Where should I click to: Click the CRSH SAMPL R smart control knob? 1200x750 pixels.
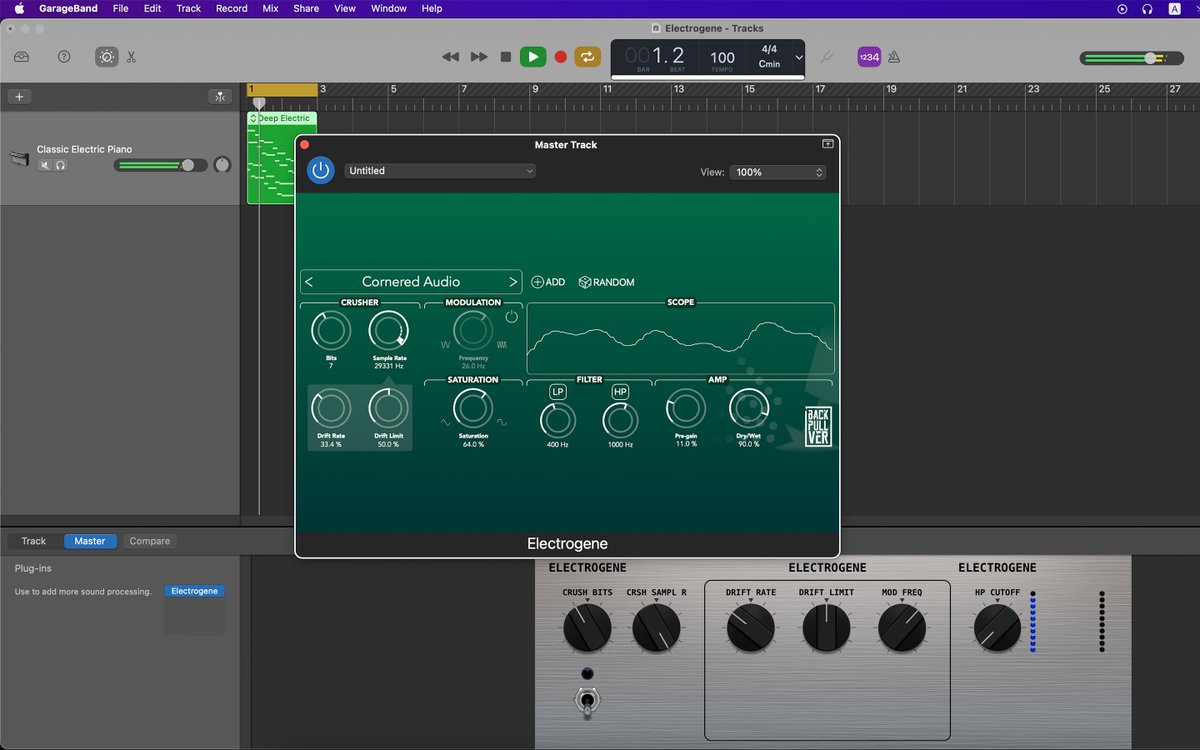(656, 628)
